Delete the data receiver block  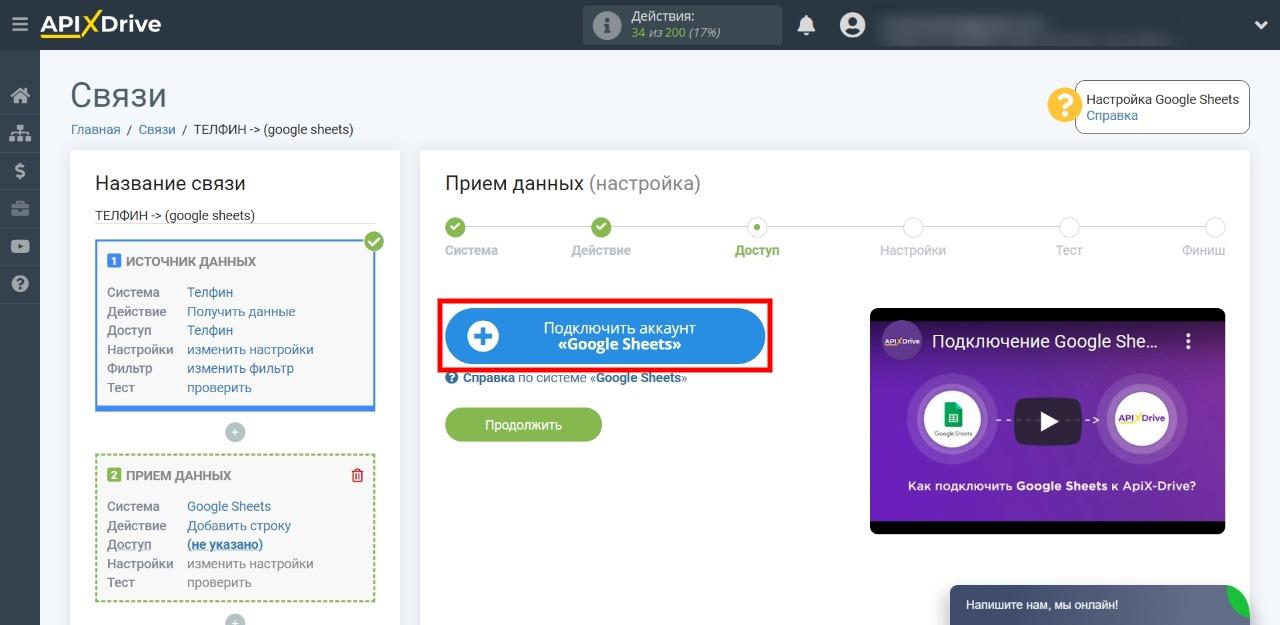click(x=357, y=475)
